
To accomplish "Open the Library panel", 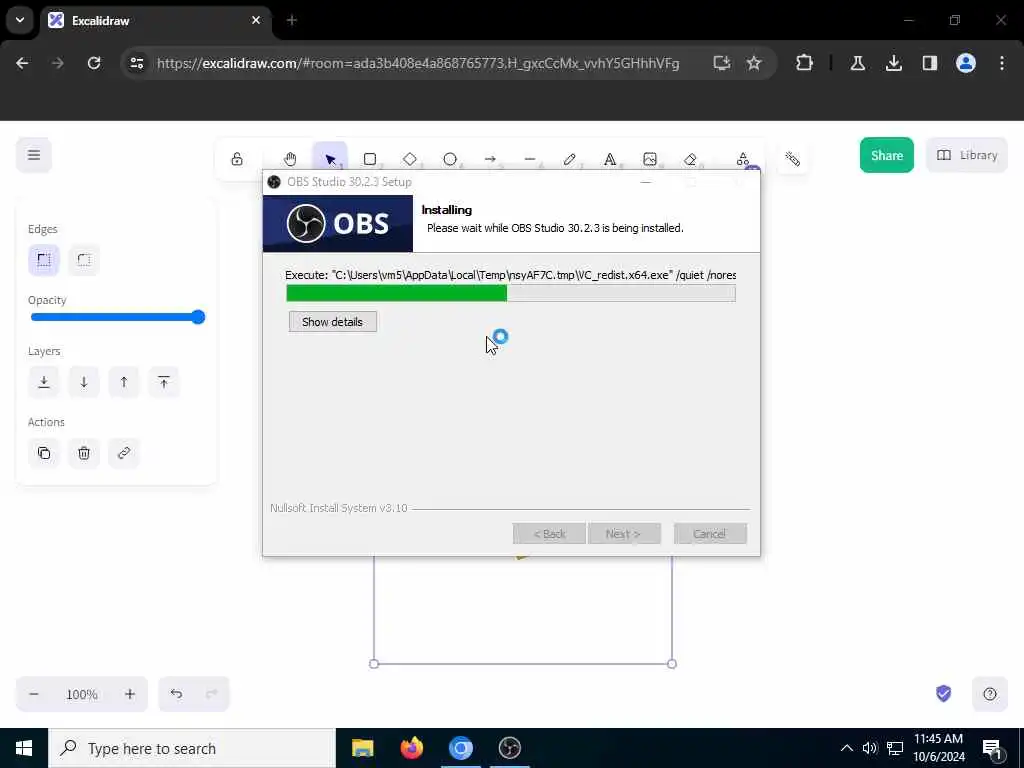I will click(967, 155).
